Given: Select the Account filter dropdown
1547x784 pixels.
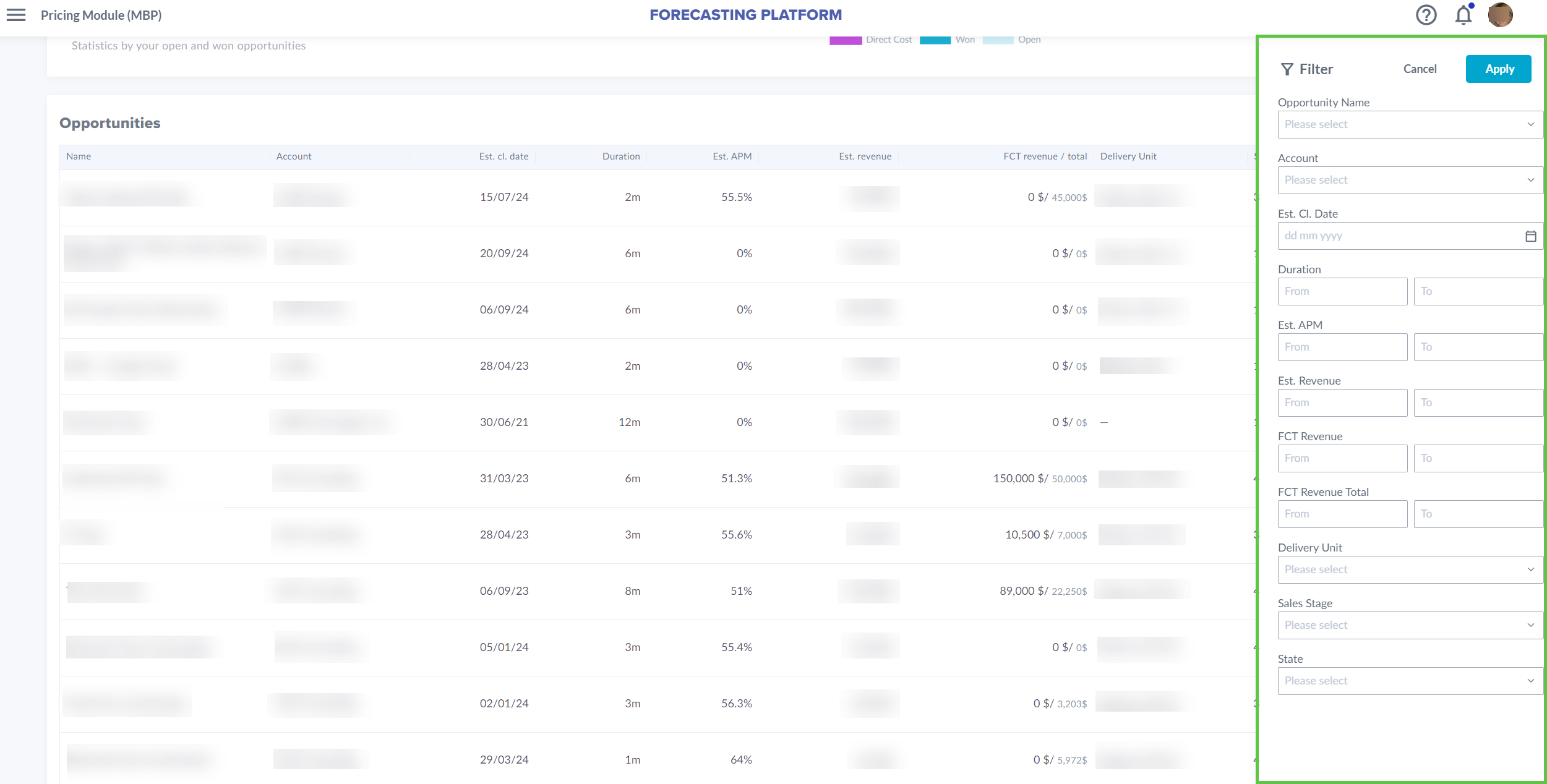Looking at the screenshot, I should (x=1410, y=180).
